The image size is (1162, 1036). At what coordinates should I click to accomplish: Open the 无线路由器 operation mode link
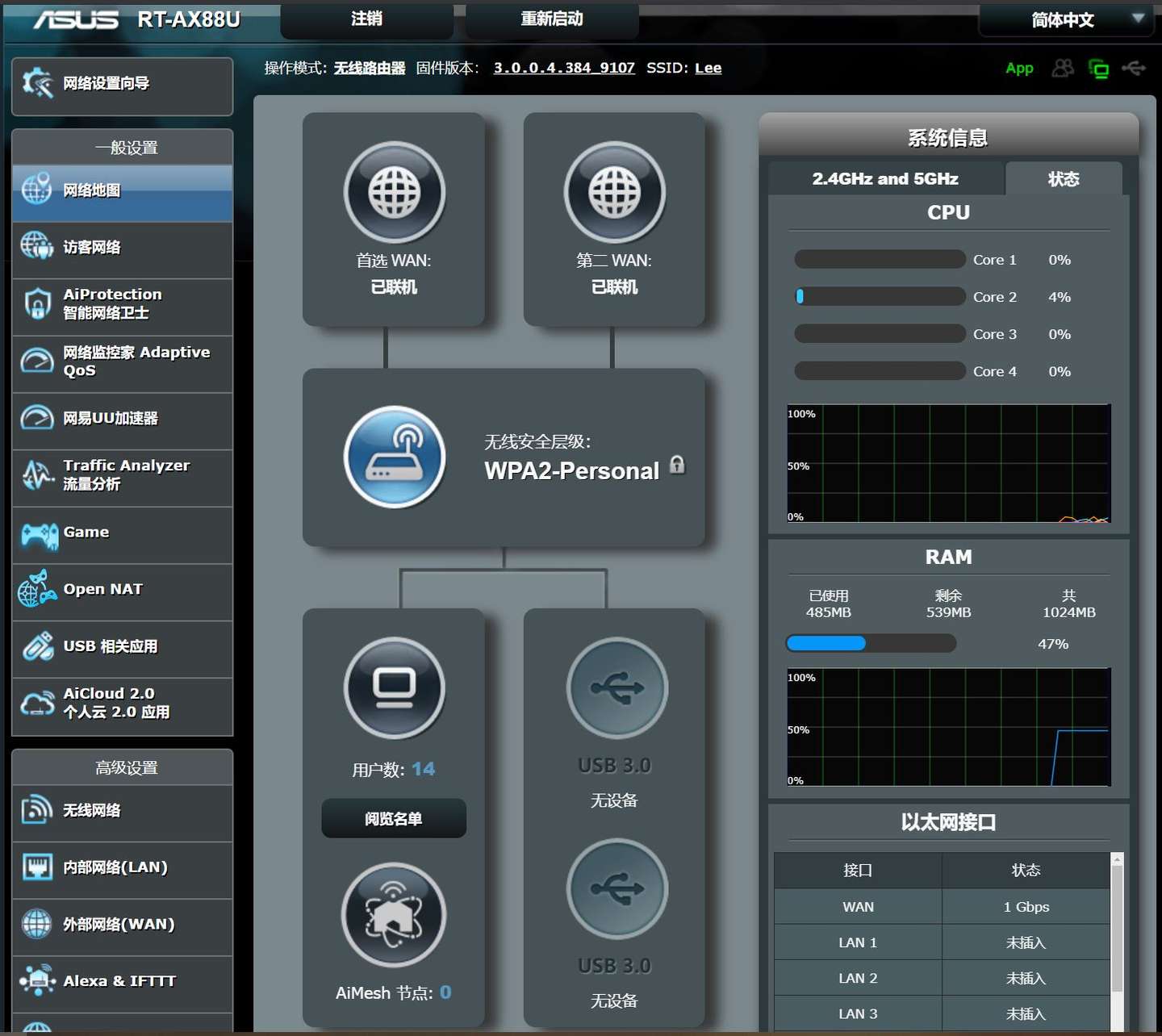coord(370,68)
